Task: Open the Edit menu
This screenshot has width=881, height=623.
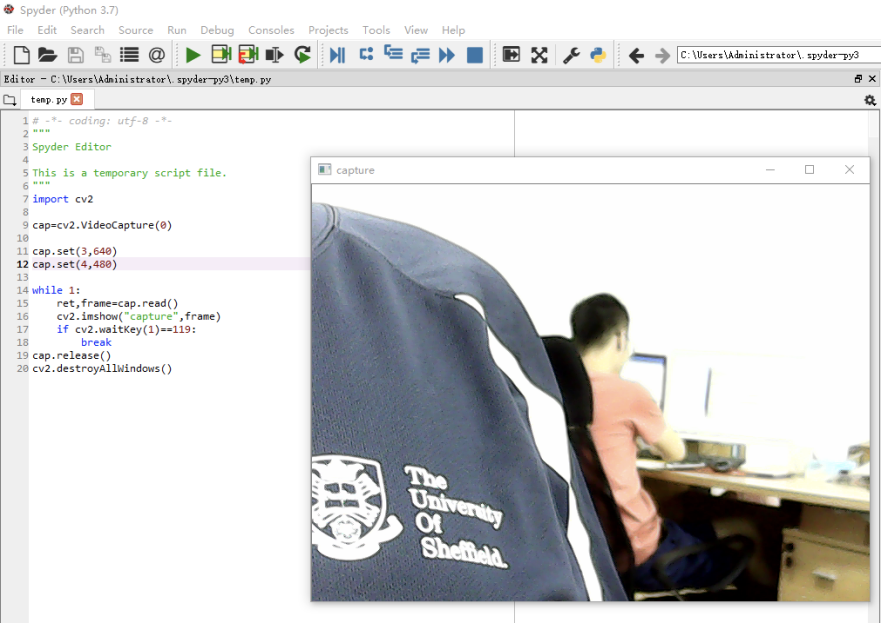Action: (47, 30)
